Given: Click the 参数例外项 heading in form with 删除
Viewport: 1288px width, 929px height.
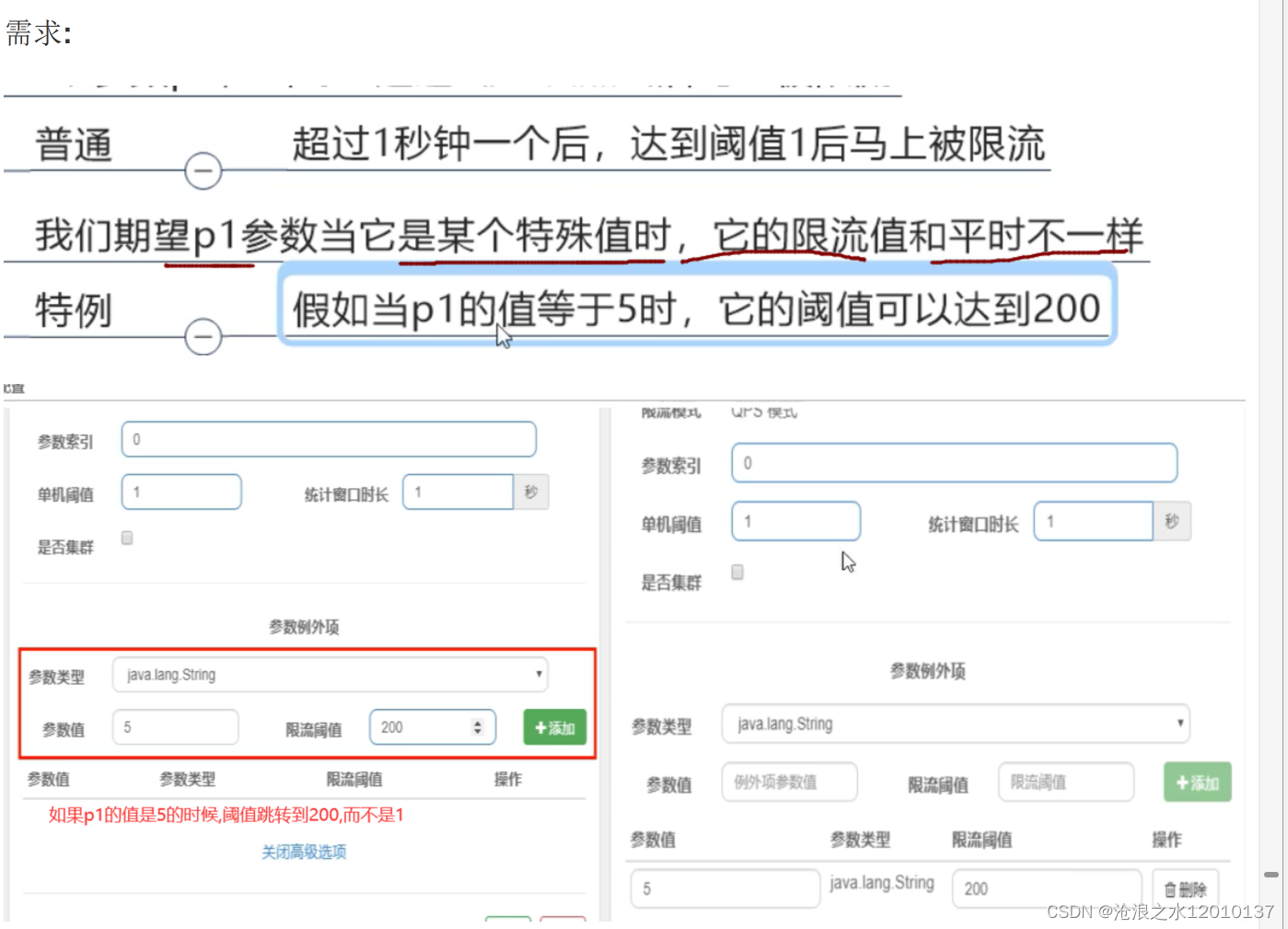Looking at the screenshot, I should (x=928, y=671).
